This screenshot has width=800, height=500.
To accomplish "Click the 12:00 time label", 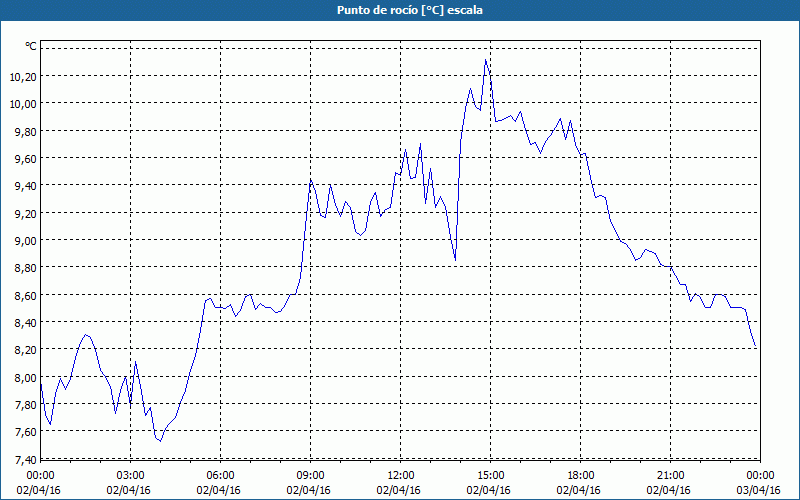I will pos(401,476).
